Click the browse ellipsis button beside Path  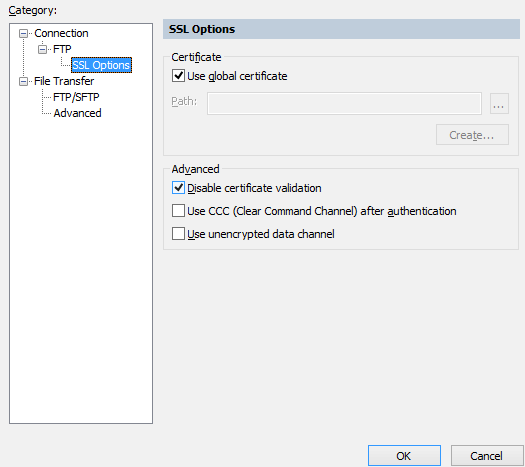tap(499, 103)
